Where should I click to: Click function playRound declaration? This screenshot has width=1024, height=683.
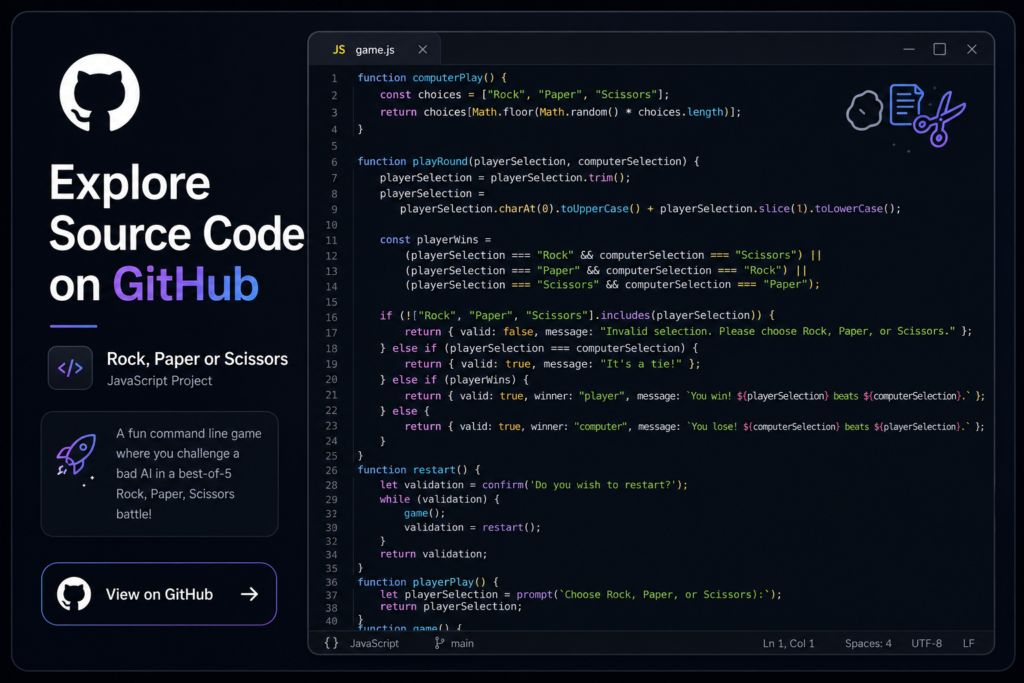pos(528,161)
